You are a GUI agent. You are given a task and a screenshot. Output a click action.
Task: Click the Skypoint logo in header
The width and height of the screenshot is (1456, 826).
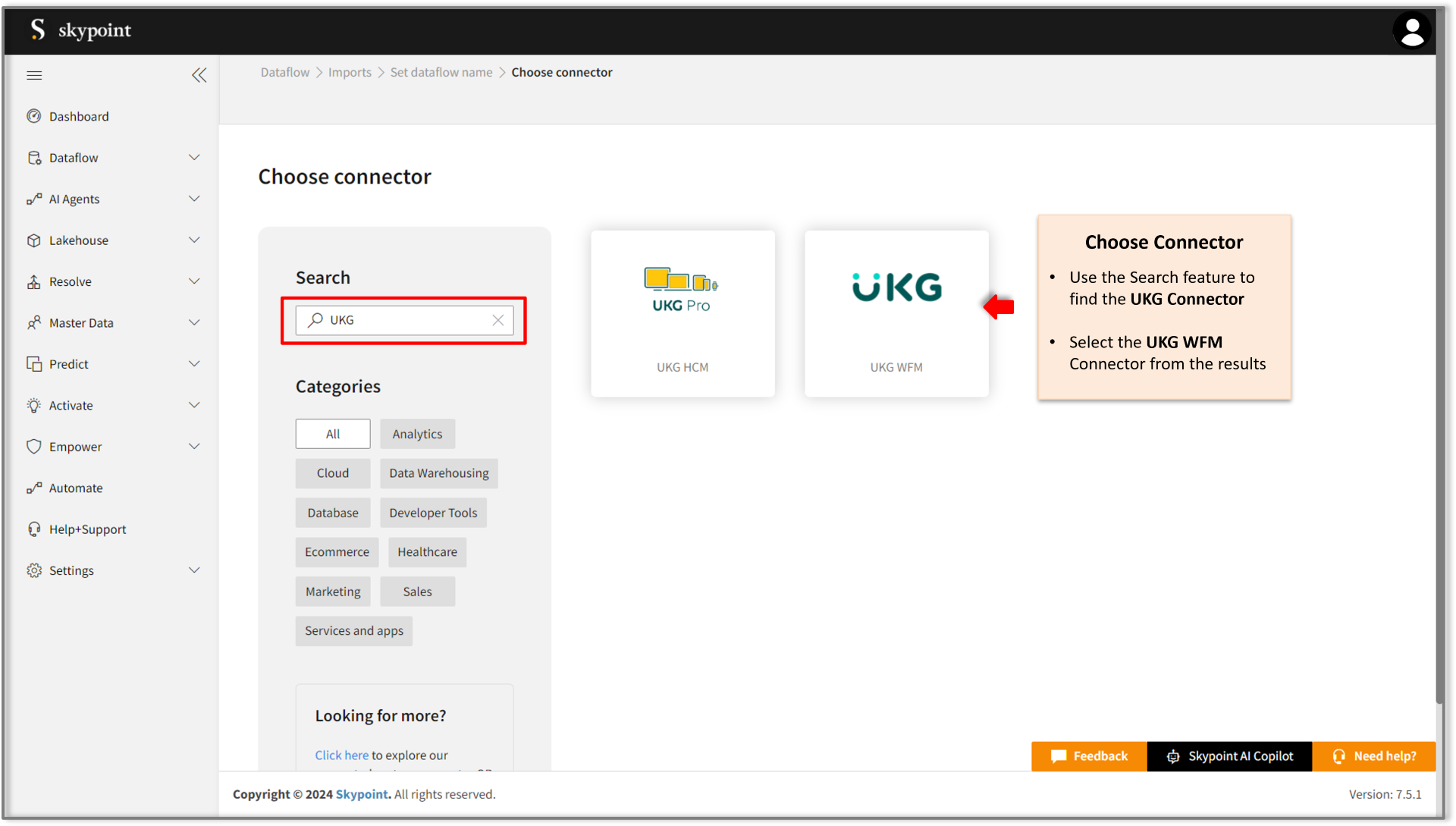80,30
